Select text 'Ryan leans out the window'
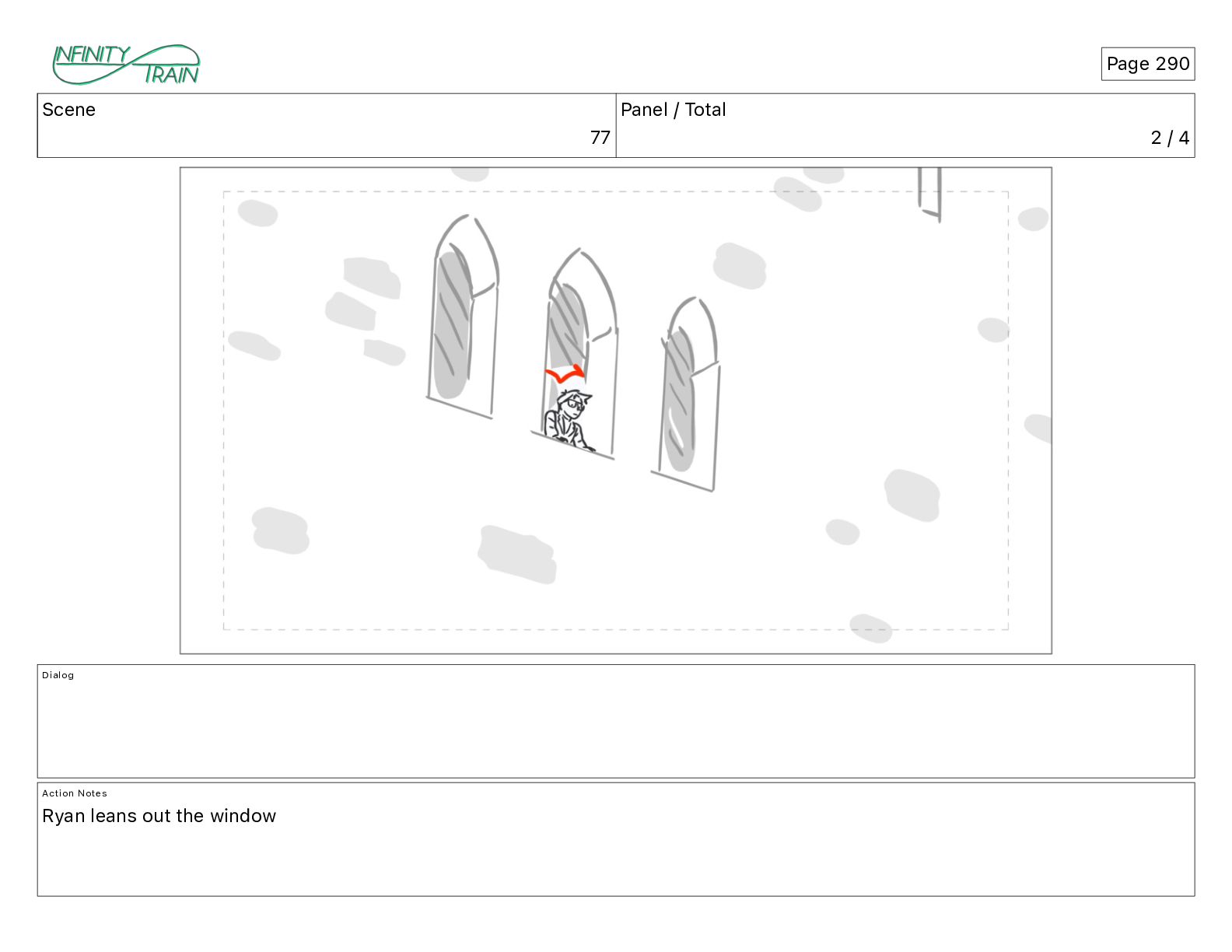The image size is (1232, 952). click(159, 816)
